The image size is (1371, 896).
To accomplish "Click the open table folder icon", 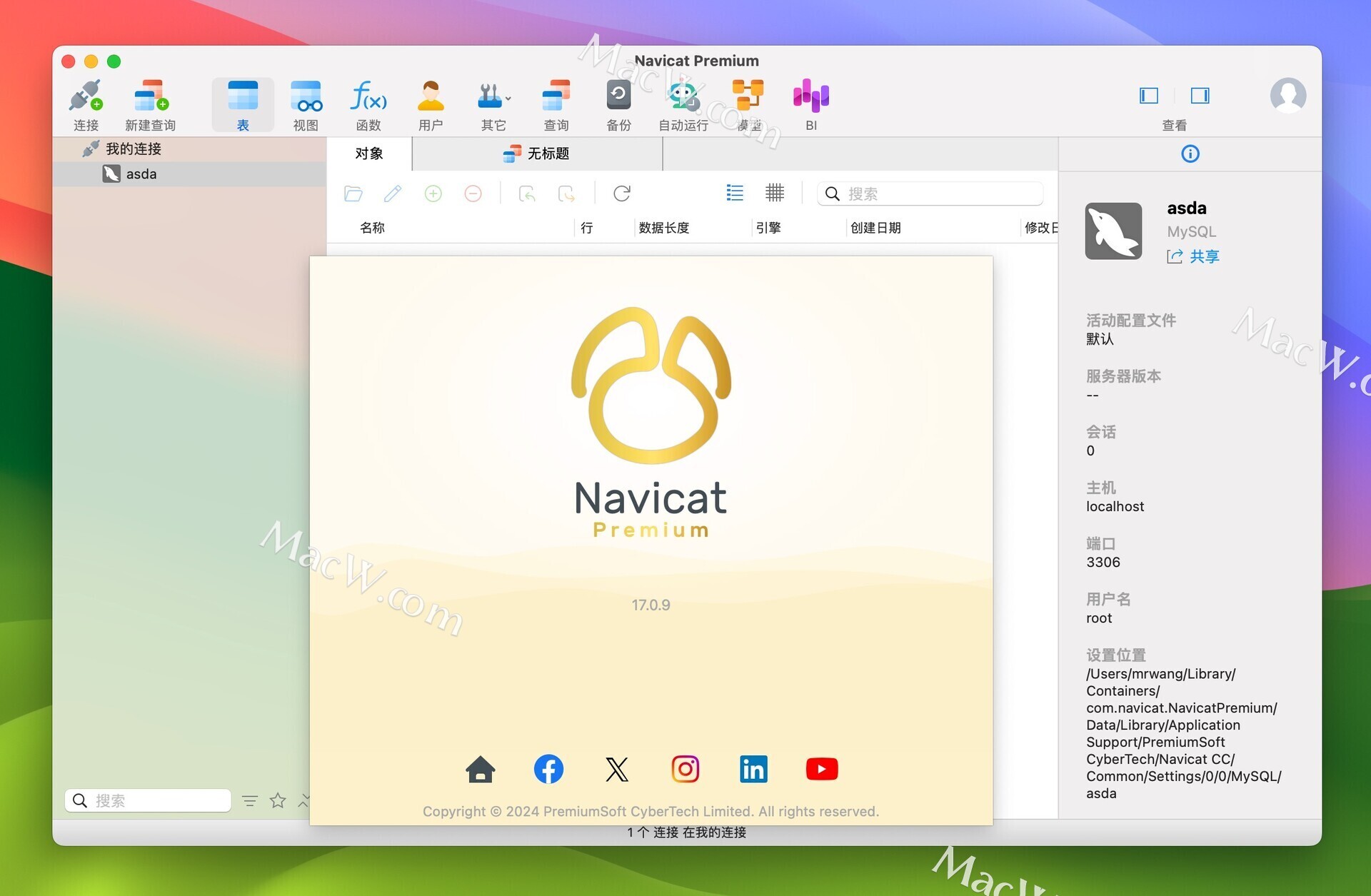I will 353,193.
